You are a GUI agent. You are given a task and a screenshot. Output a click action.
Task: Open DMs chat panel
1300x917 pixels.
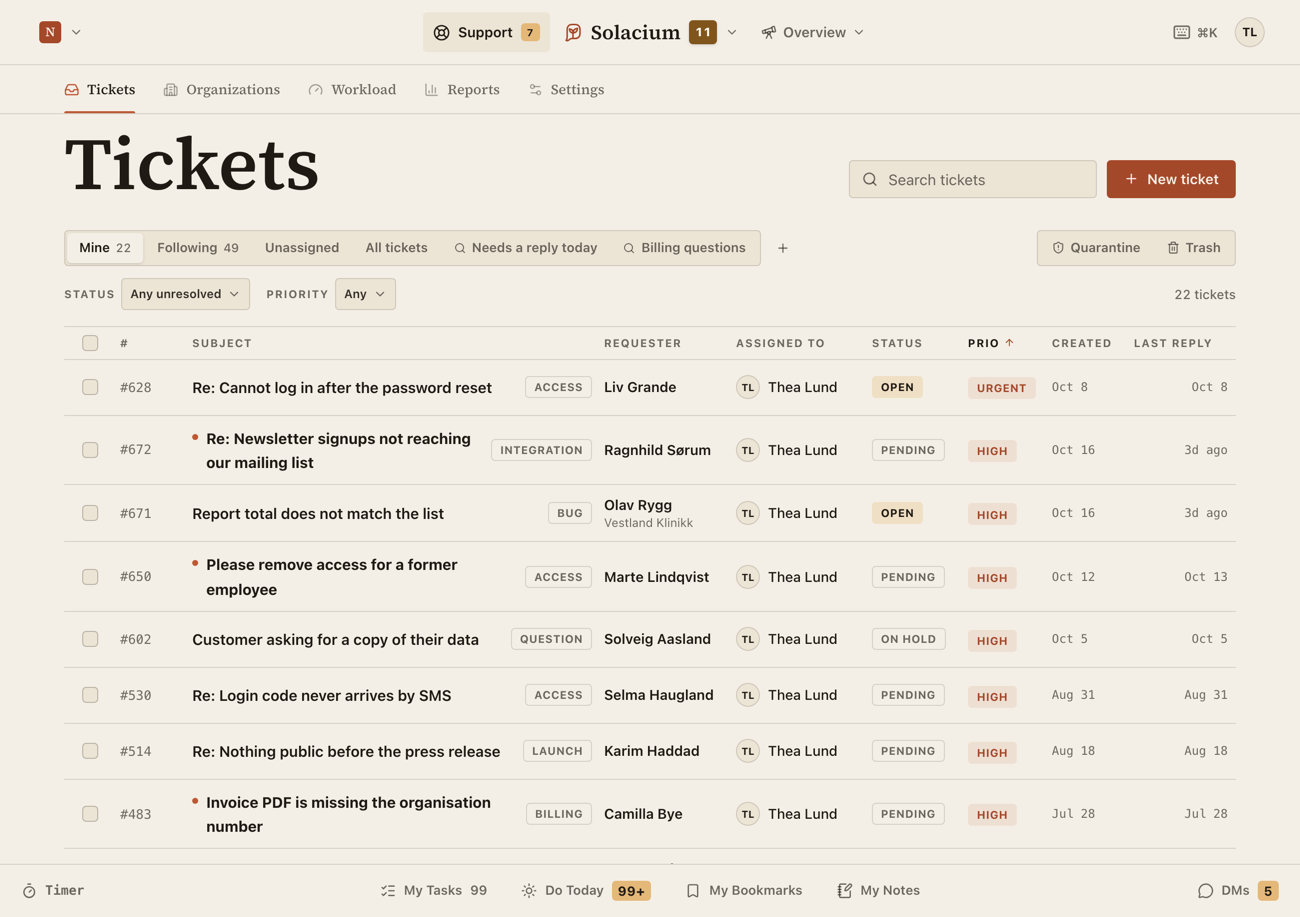[x=1237, y=890]
